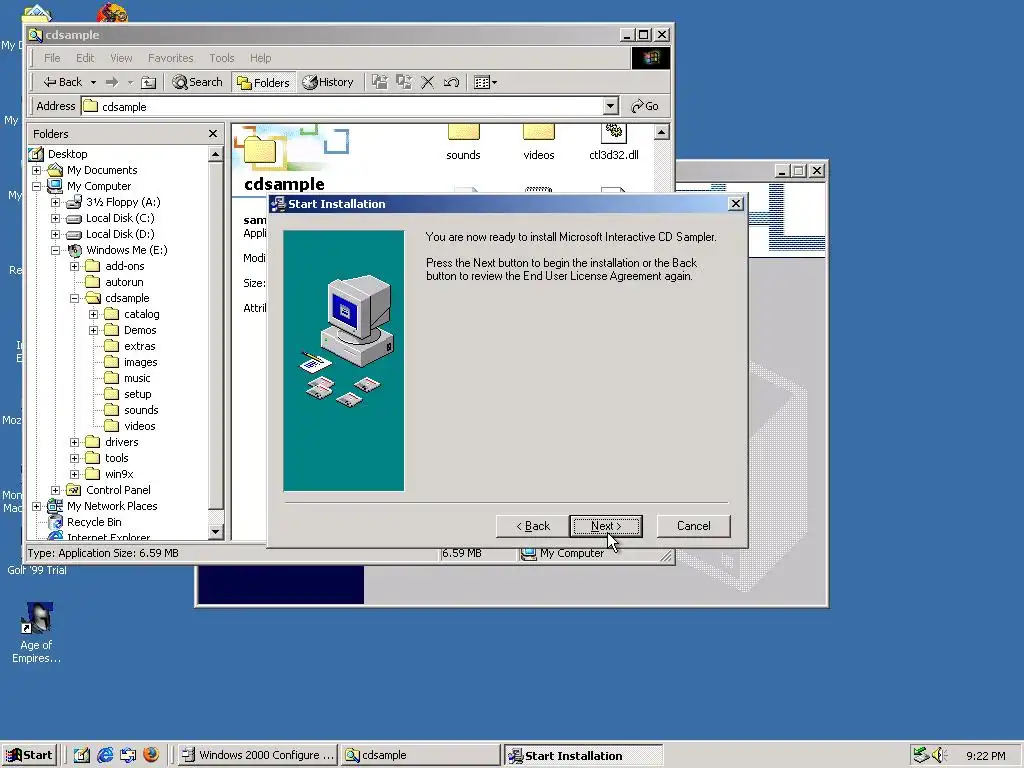
Task: Select Recycle Bin in the tree
Action: click(x=94, y=522)
